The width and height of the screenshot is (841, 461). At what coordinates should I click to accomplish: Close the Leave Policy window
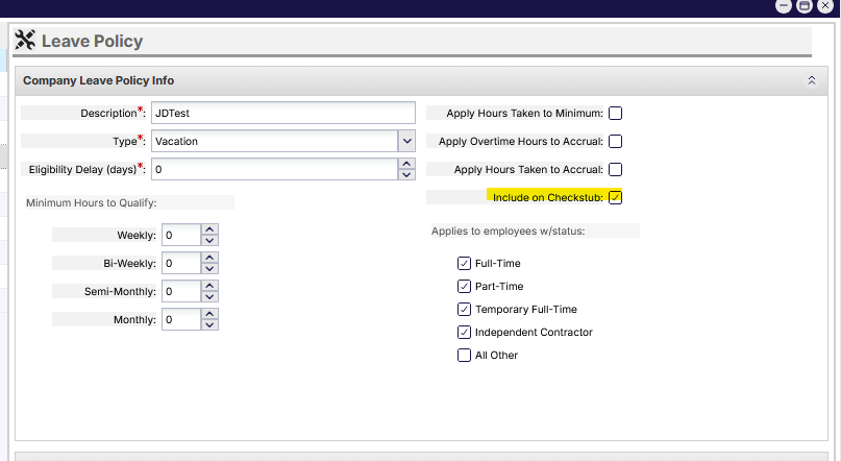[x=825, y=6]
